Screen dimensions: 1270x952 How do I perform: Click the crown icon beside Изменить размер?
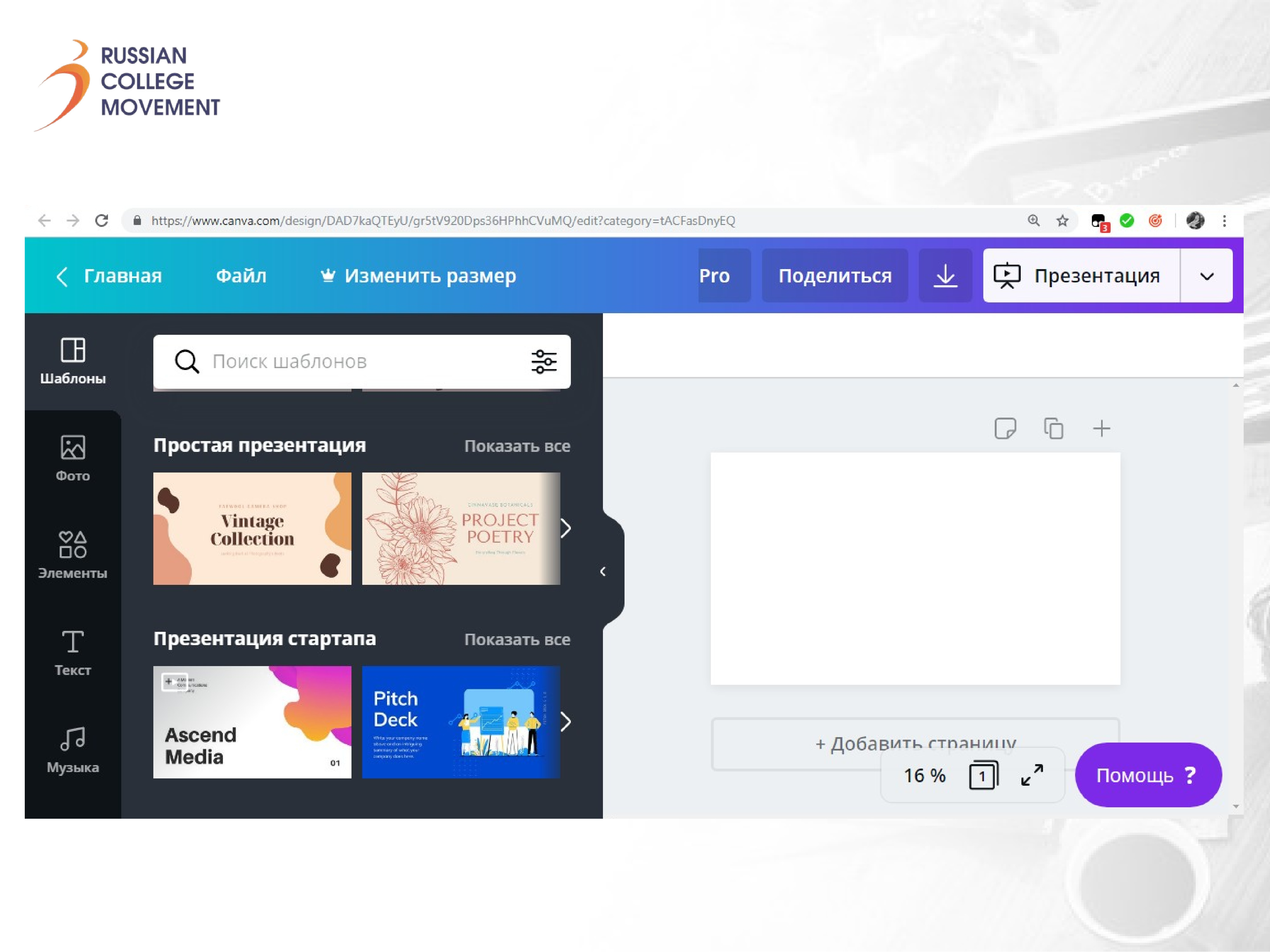[328, 275]
